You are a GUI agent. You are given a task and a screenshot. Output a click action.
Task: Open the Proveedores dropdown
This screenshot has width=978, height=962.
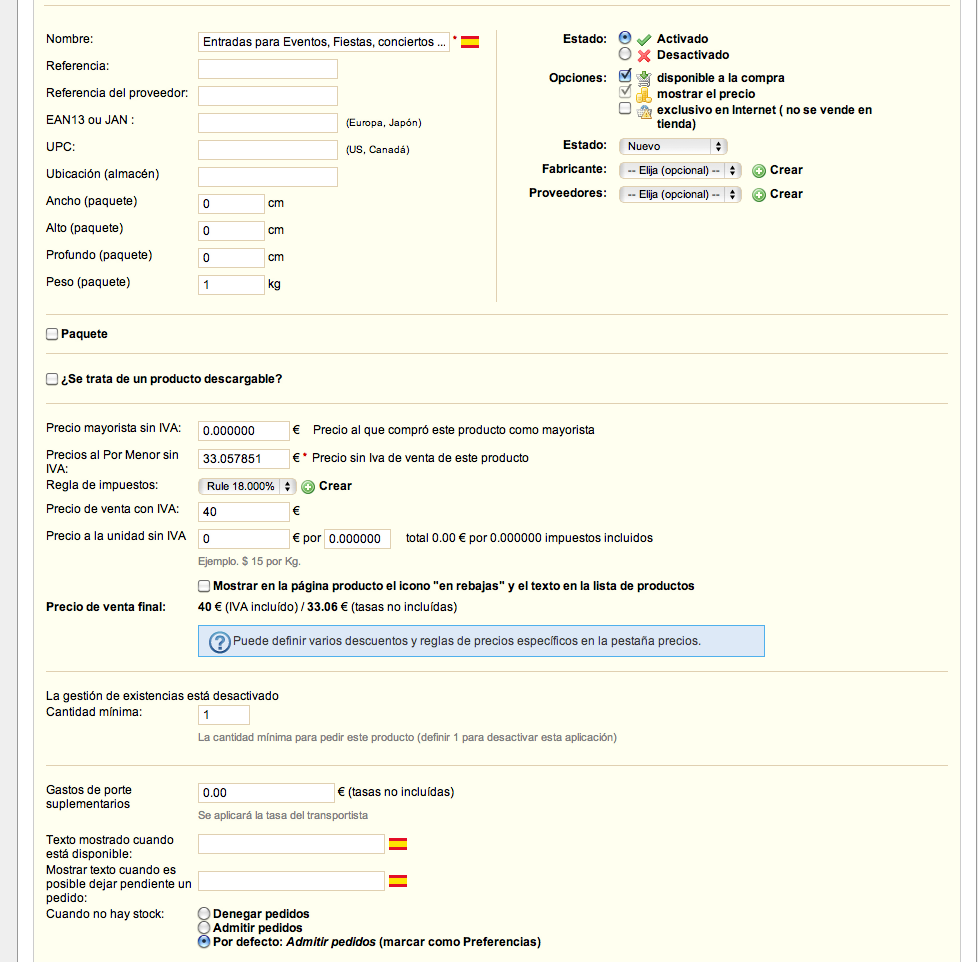point(680,195)
